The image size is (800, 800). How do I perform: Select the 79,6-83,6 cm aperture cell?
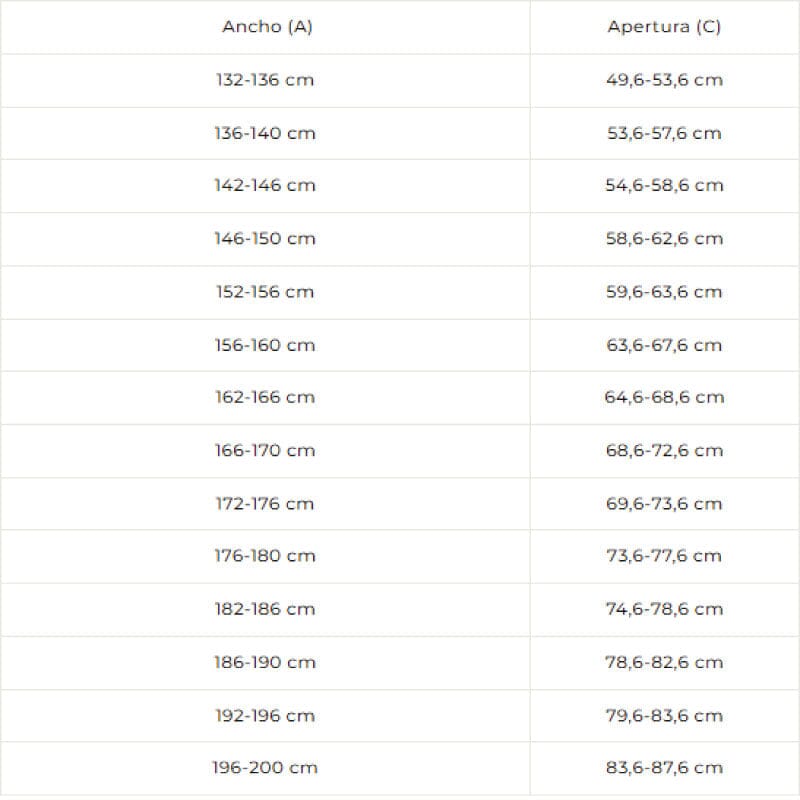click(664, 715)
